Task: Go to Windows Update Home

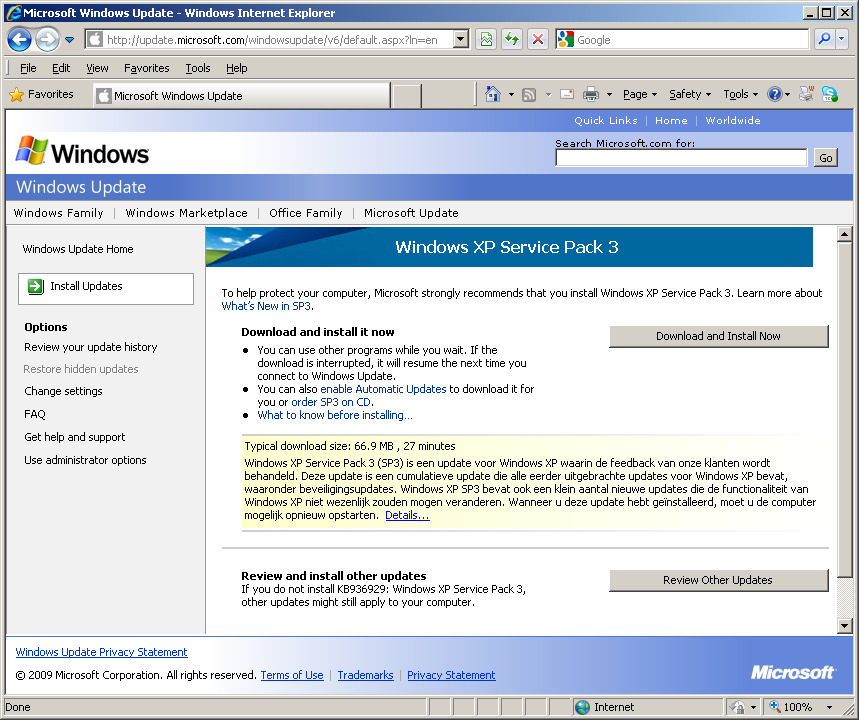Action: [x=78, y=249]
